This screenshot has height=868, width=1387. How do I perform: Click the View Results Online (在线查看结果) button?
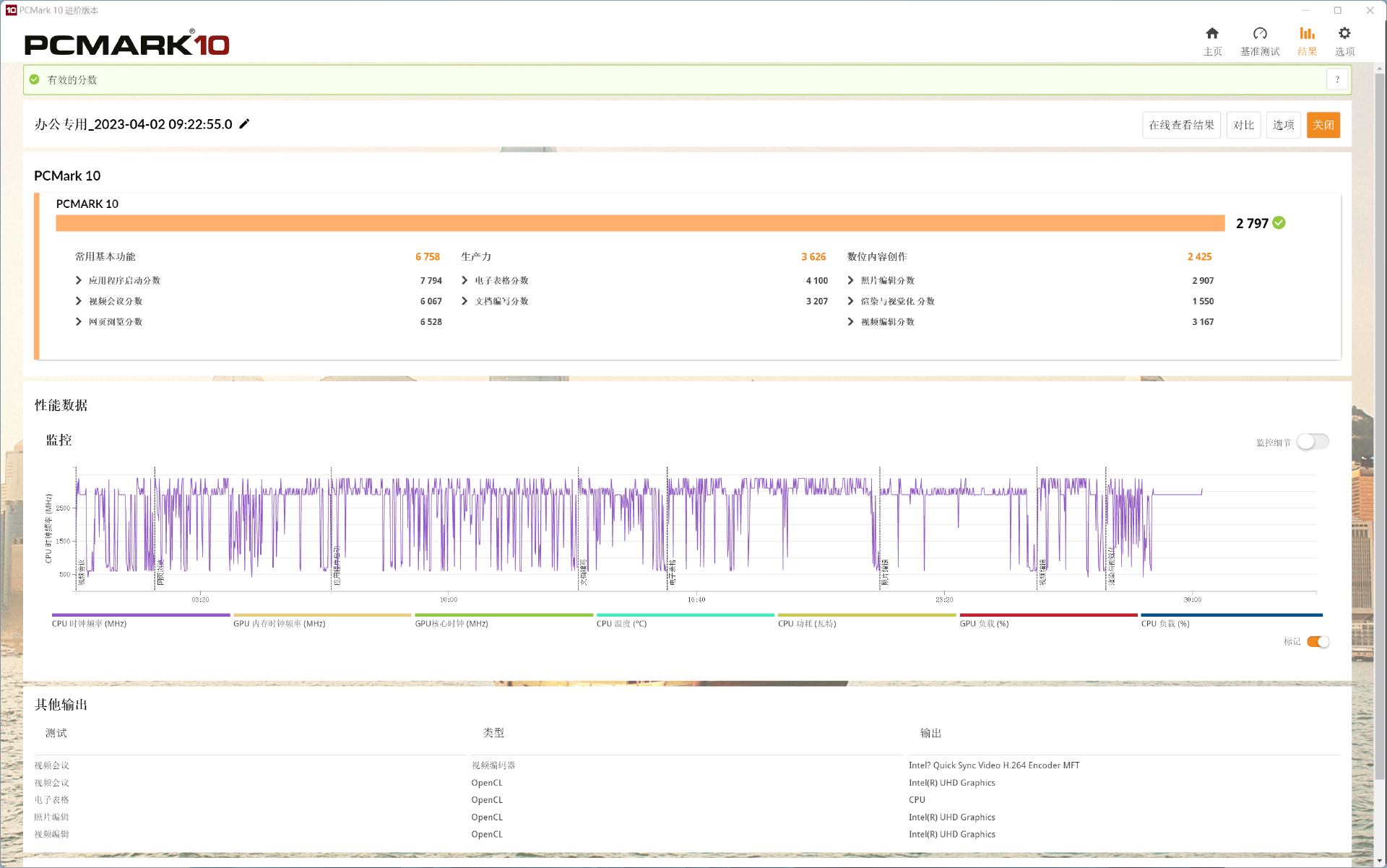tap(1181, 125)
